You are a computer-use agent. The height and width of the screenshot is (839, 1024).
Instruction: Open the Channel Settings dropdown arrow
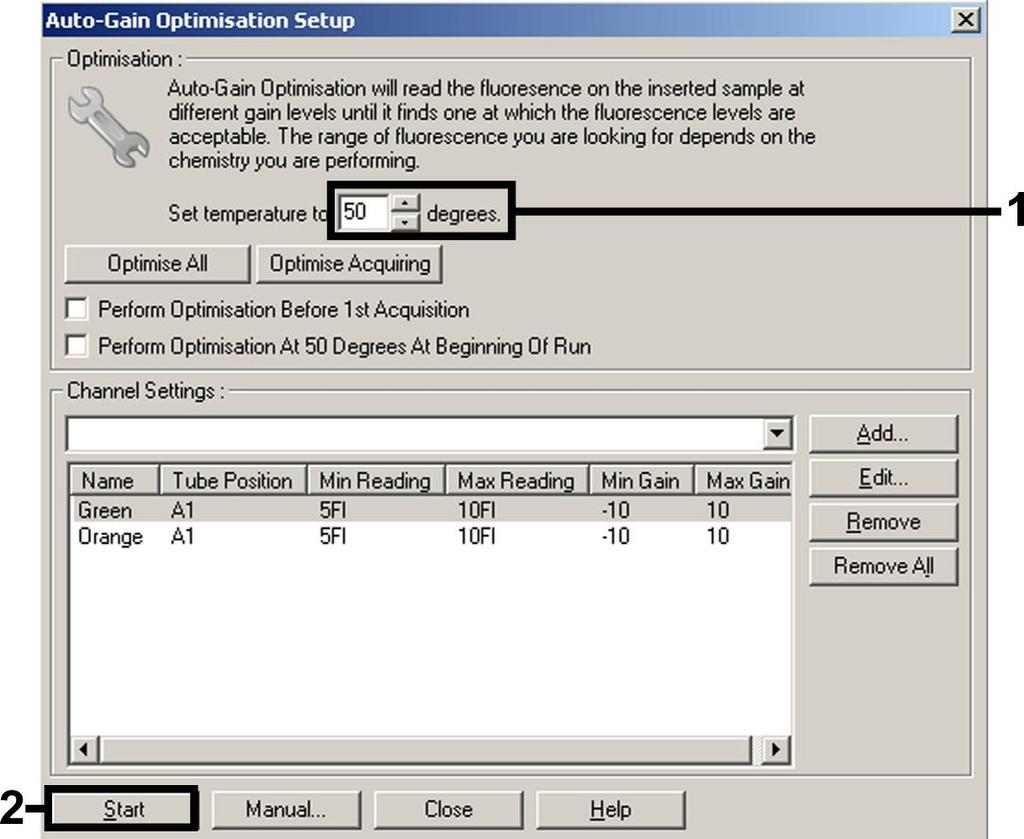pyautogui.click(x=777, y=433)
